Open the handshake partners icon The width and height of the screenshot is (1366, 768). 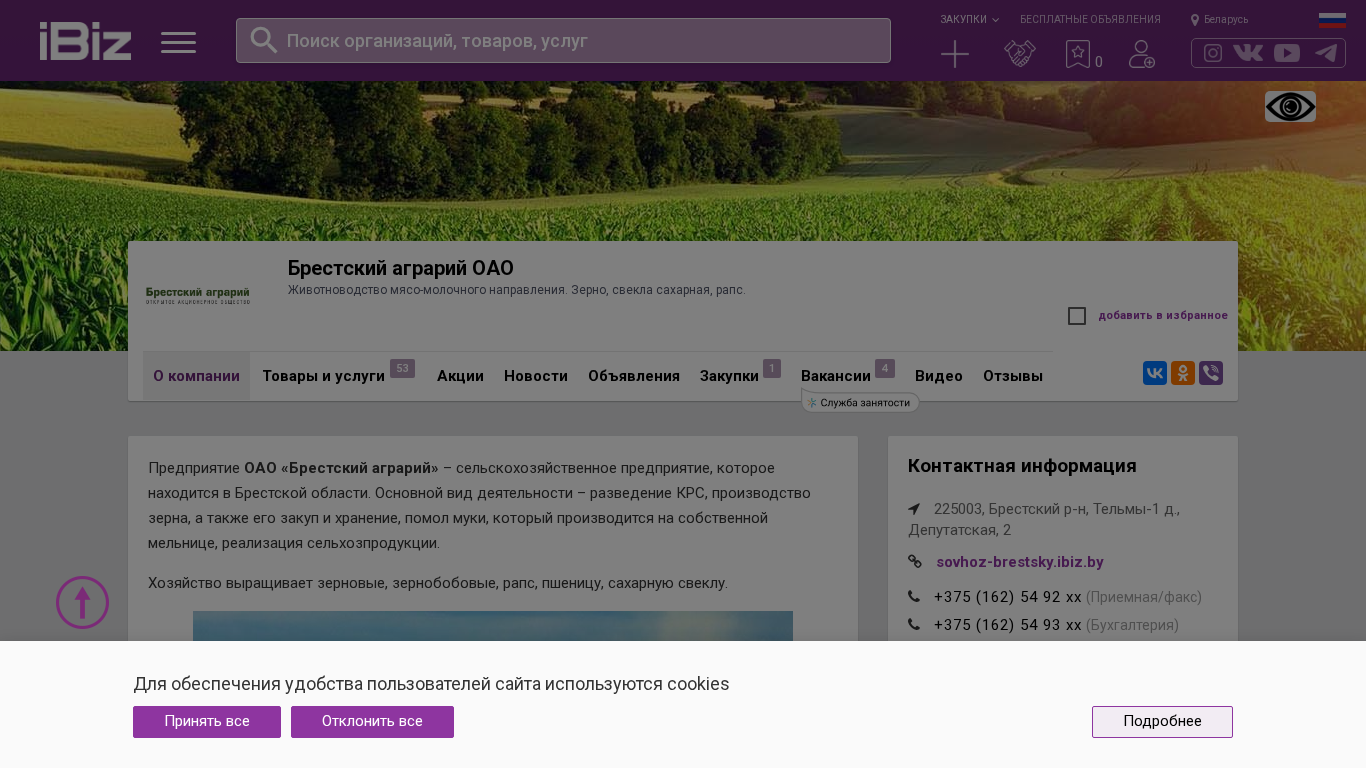[1020, 54]
